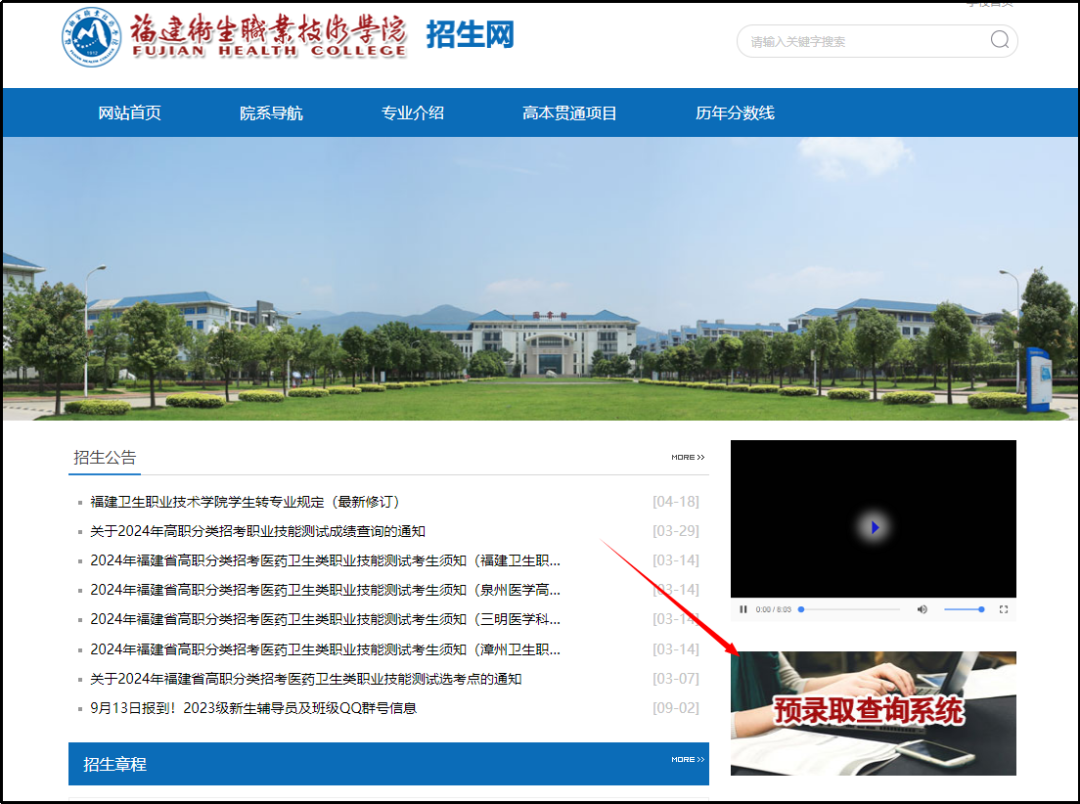Click the Fujian Health College logo
1080x804 pixels.
point(95,37)
